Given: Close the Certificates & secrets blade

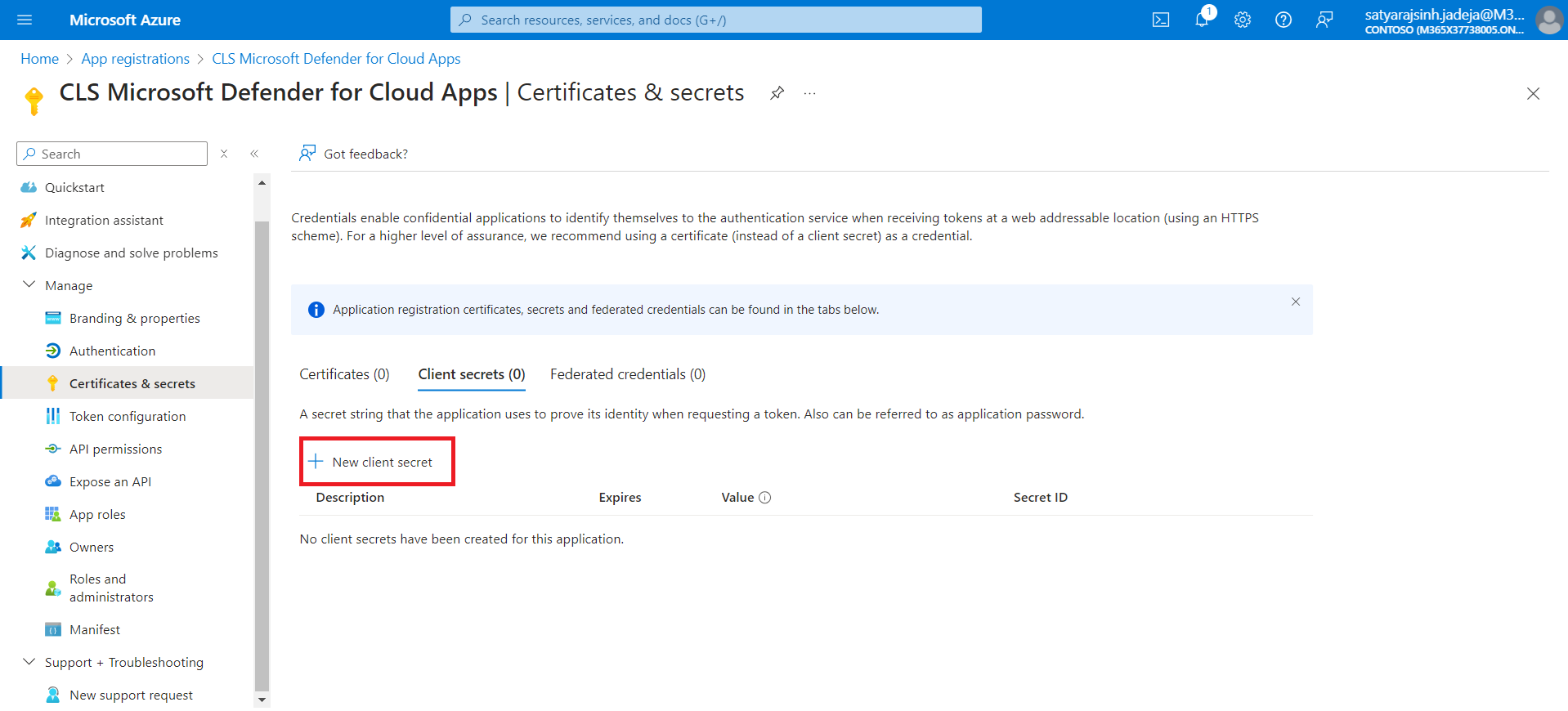Looking at the screenshot, I should click(x=1533, y=93).
